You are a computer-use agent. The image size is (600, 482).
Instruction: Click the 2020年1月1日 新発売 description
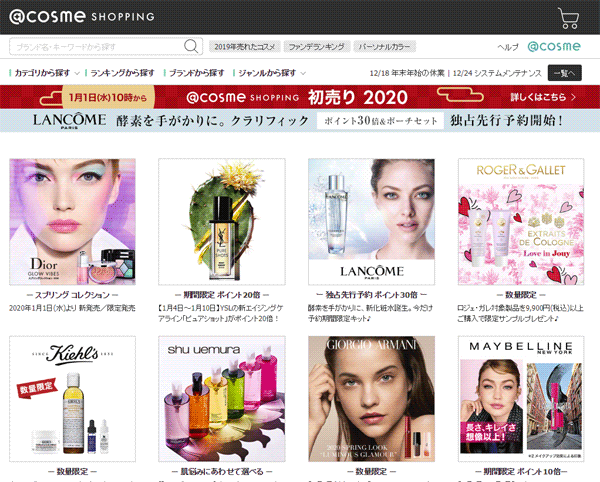pyautogui.click(x=72, y=308)
